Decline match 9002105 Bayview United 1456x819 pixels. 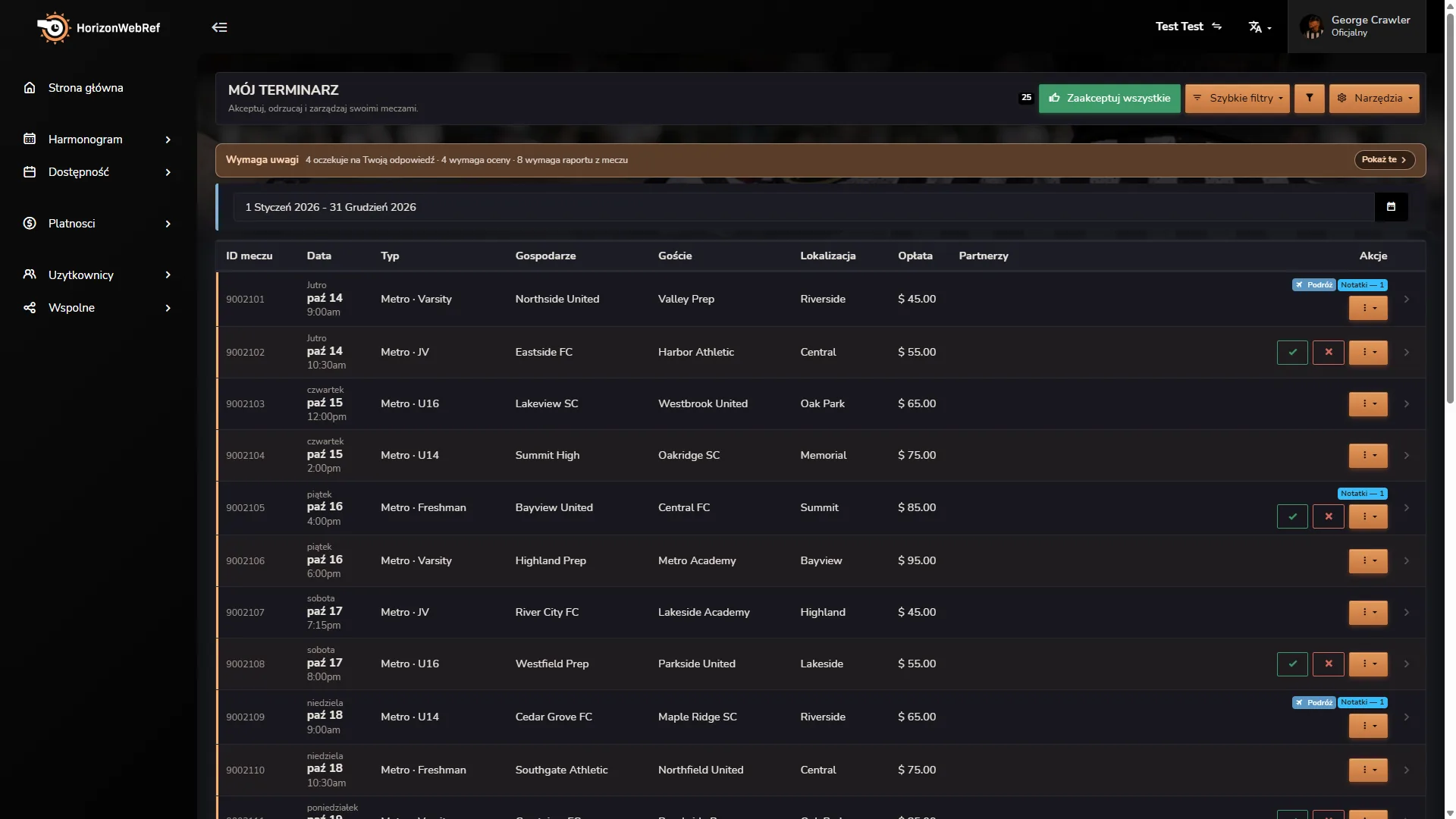1328,516
